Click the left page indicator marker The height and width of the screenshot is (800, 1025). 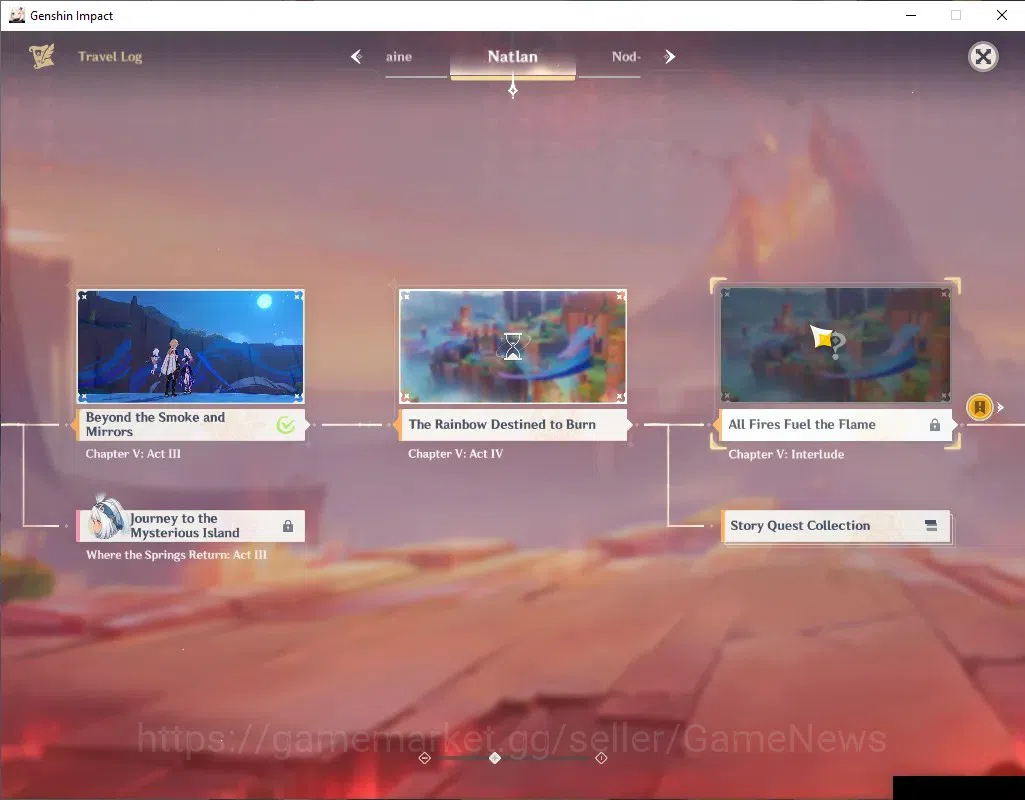(425, 758)
